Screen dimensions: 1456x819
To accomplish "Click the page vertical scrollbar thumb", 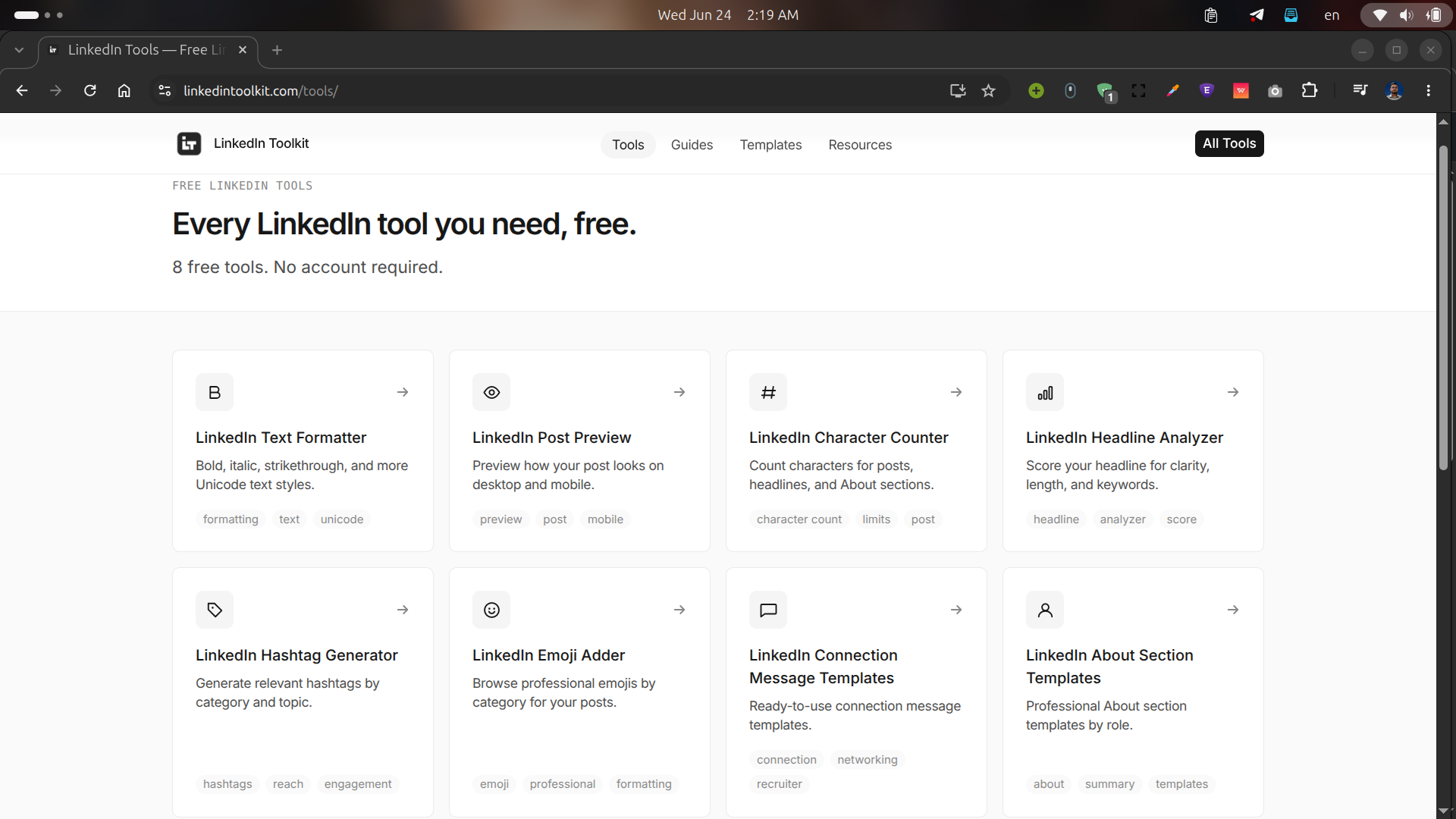I will pos(1443,307).
